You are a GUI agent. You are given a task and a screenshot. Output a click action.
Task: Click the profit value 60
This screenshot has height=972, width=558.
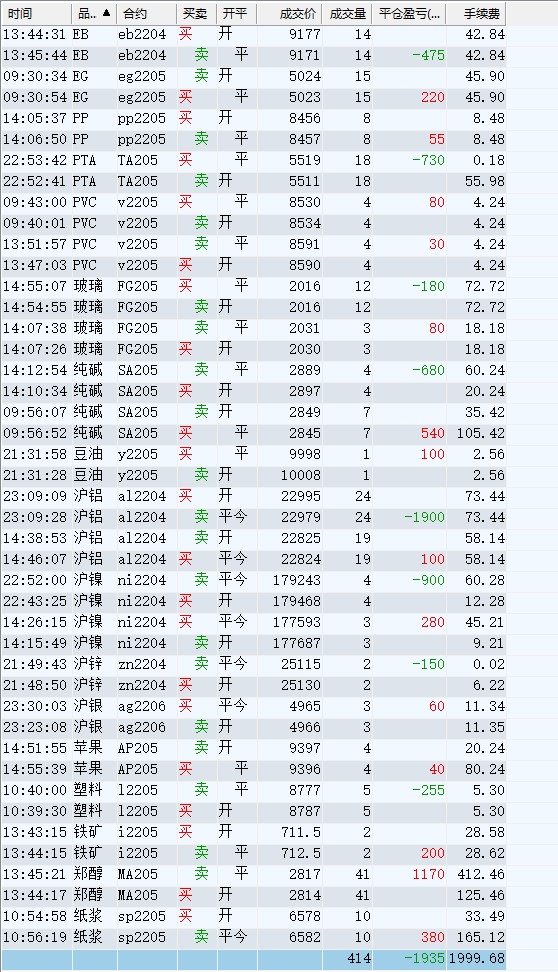tap(436, 707)
